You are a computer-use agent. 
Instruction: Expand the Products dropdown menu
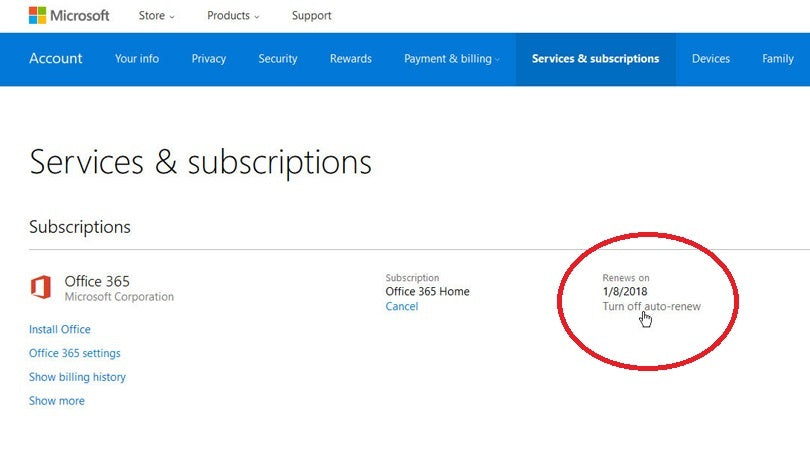coord(233,16)
